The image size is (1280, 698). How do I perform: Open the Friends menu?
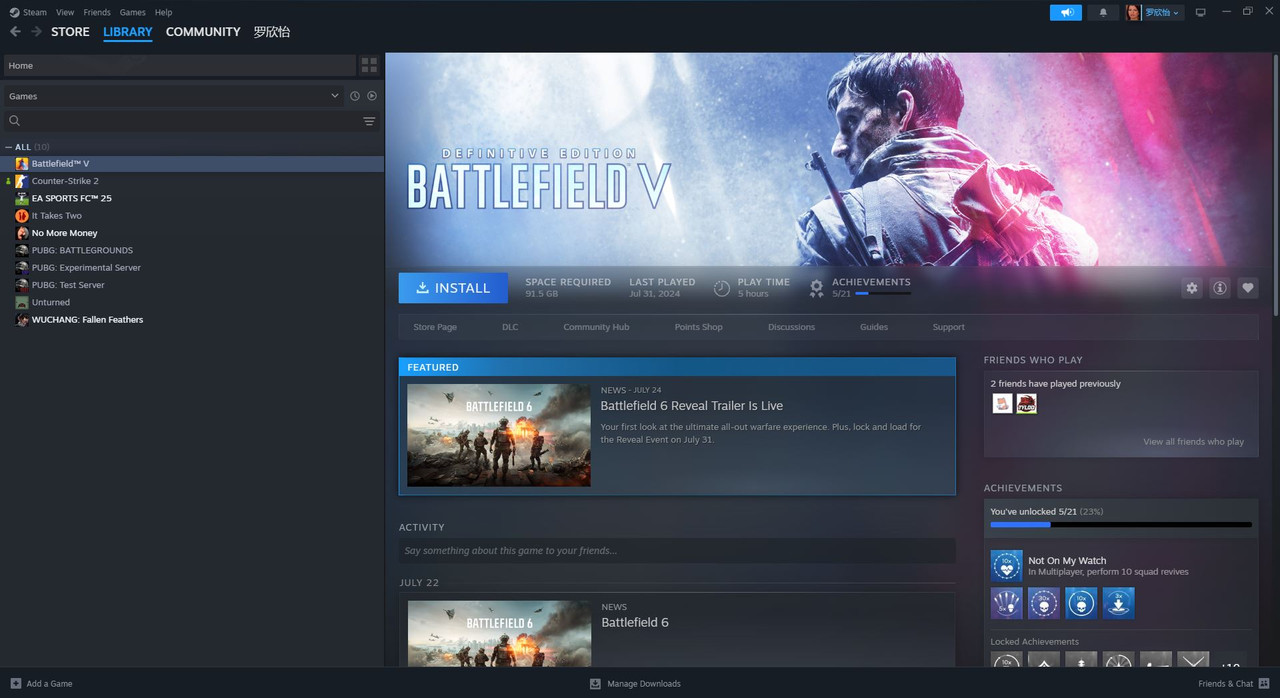[x=97, y=12]
